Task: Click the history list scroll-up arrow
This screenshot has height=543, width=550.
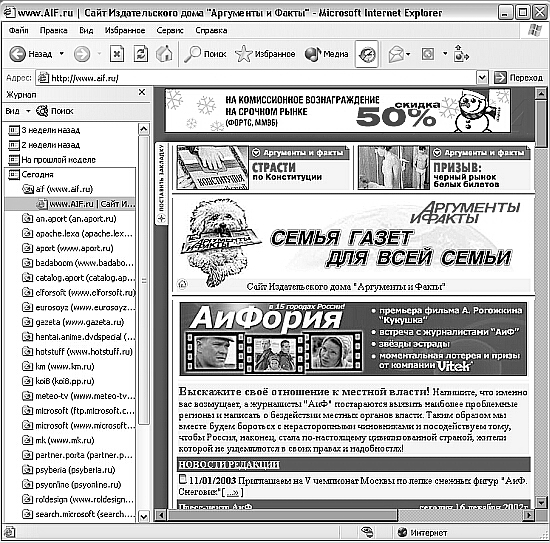Action: click(144, 129)
